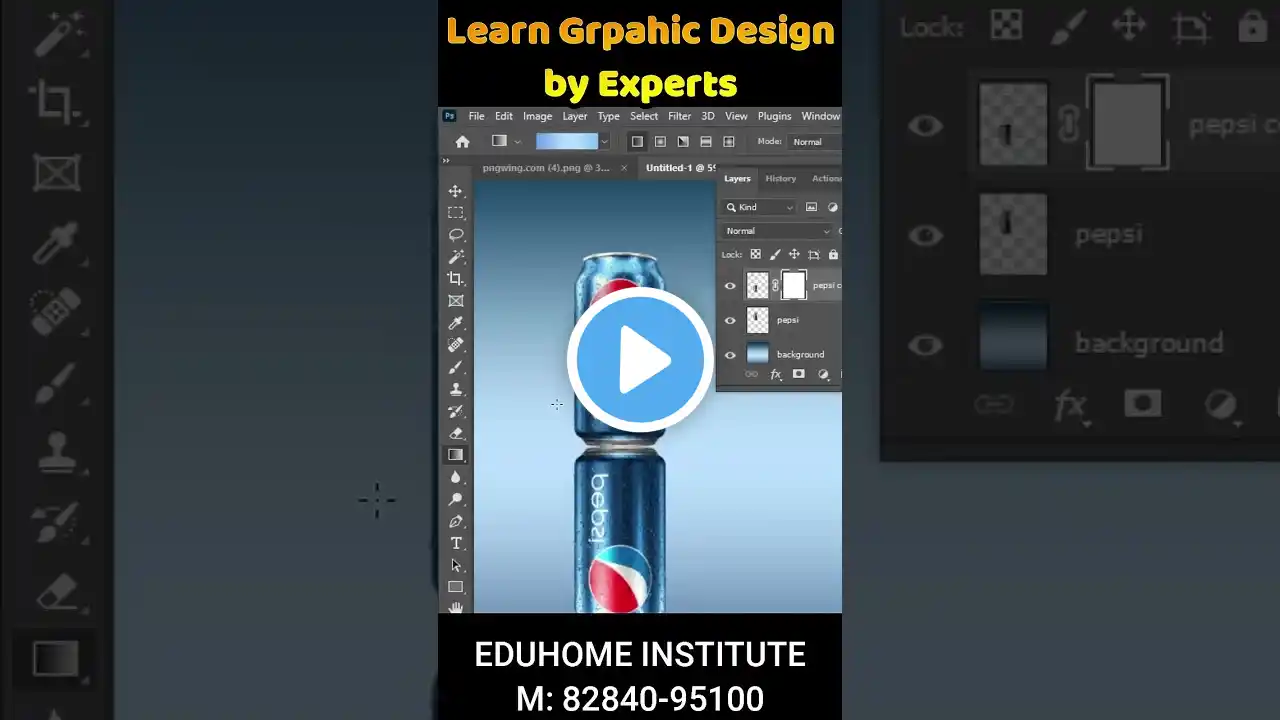This screenshot has width=1280, height=720.
Task: Click the "background" layer name
Action: coord(801,354)
